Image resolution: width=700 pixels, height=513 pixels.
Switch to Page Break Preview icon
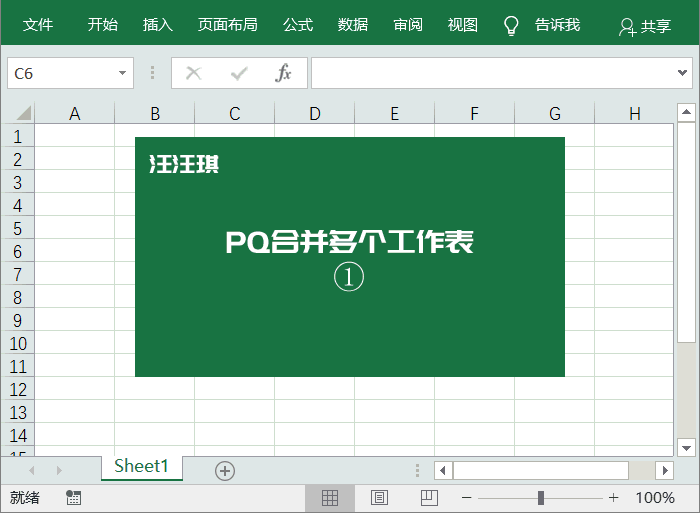(429, 497)
